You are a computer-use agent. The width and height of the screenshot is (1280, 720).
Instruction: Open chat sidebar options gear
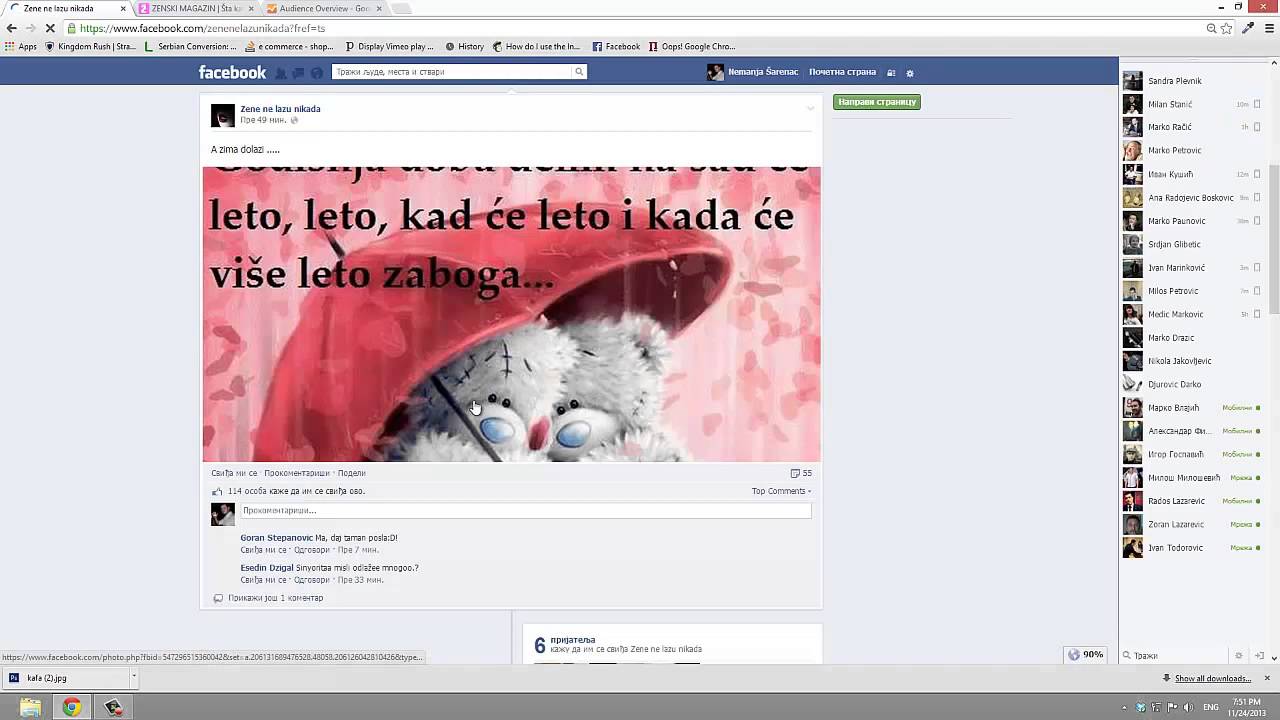(1239, 656)
